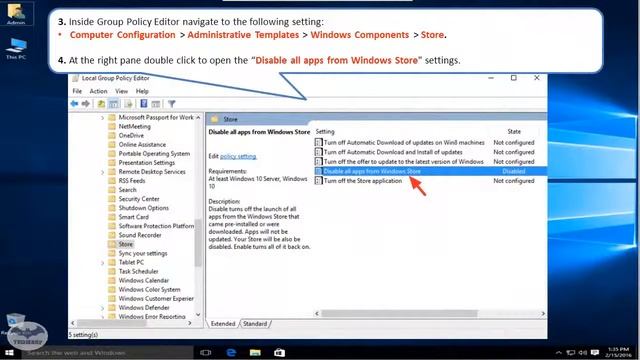Image resolution: width=640 pixels, height=360 pixels.
Task: Click the tree horizontal scroll right arrow
Action: tap(189, 323)
